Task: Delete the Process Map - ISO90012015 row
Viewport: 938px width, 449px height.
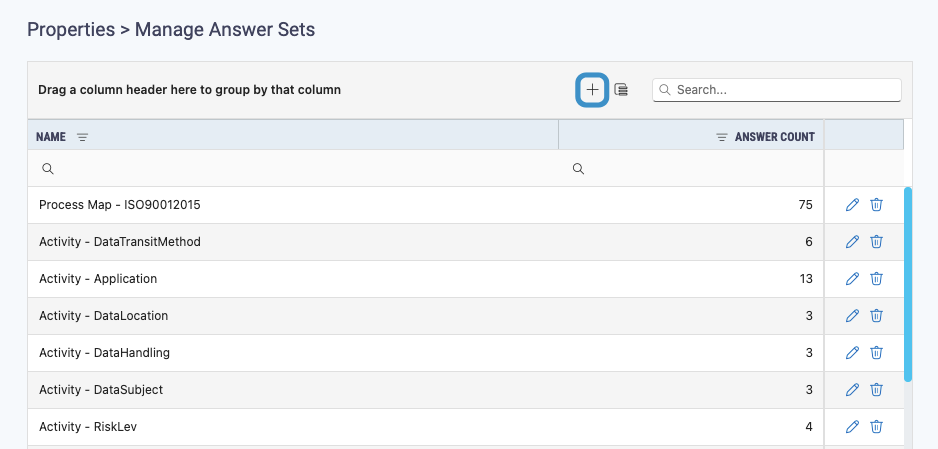Action: [876, 205]
